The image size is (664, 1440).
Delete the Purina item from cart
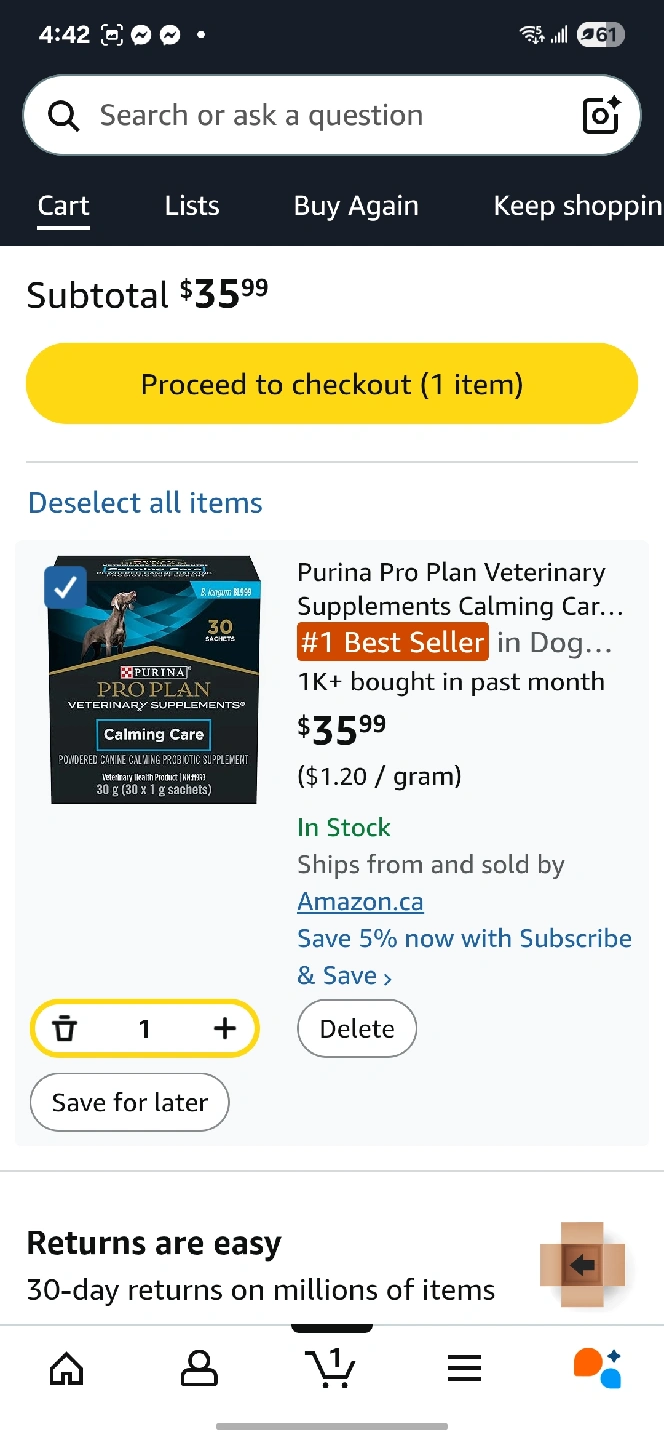pyautogui.click(x=357, y=1029)
